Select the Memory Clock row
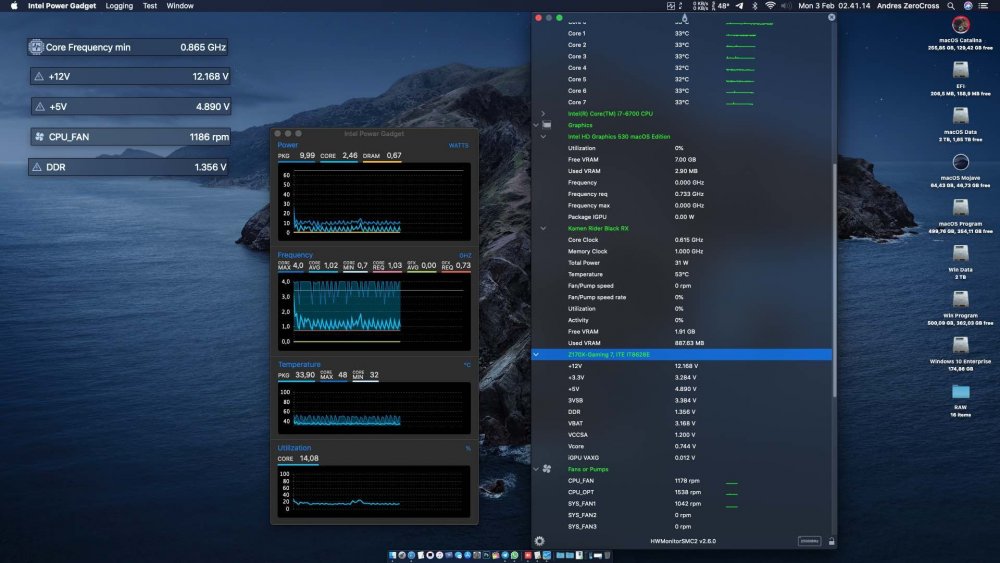Viewport: 1000px width, 563px height. [x=682, y=251]
